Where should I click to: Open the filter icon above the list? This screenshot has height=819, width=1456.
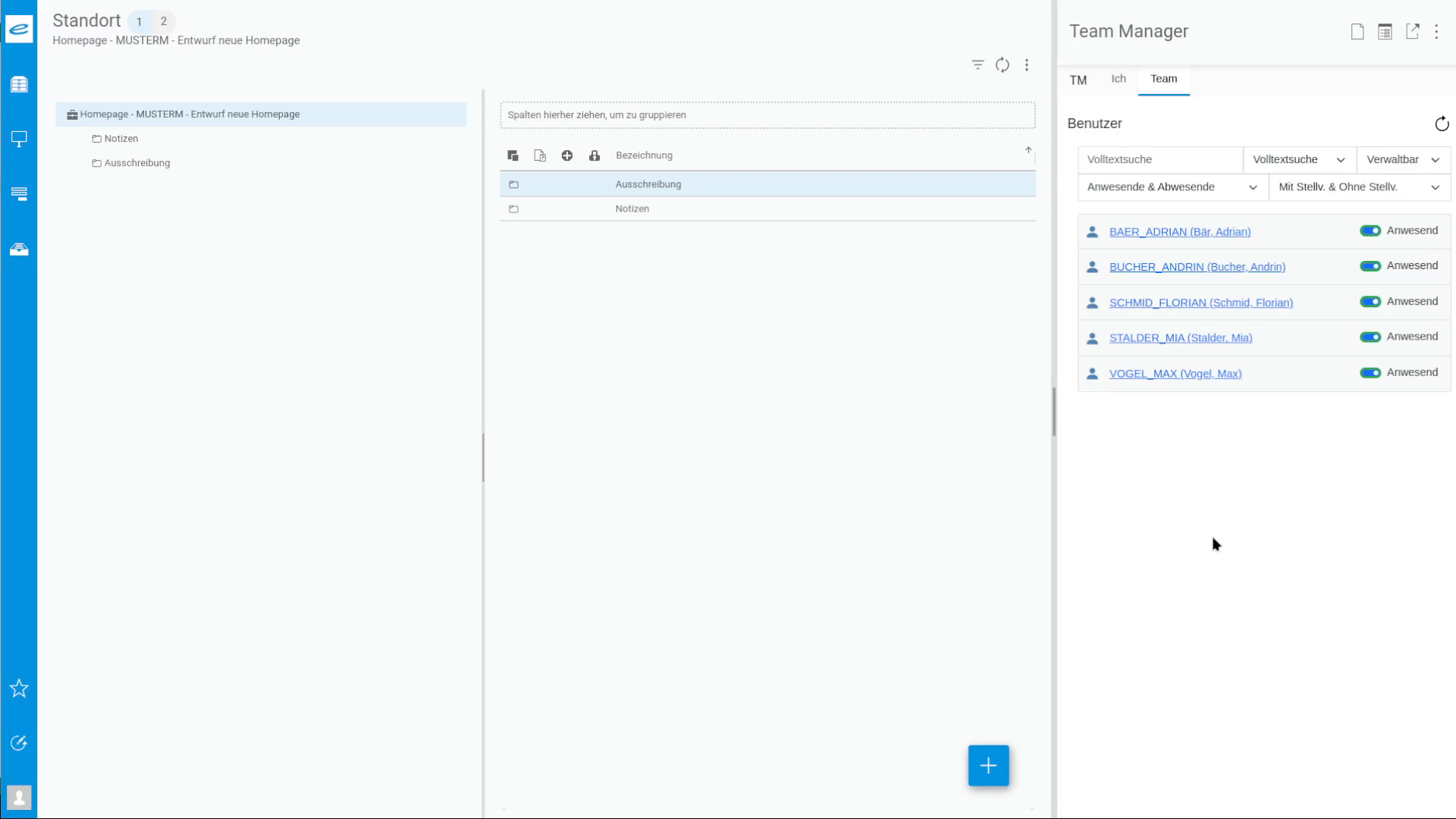(x=978, y=65)
